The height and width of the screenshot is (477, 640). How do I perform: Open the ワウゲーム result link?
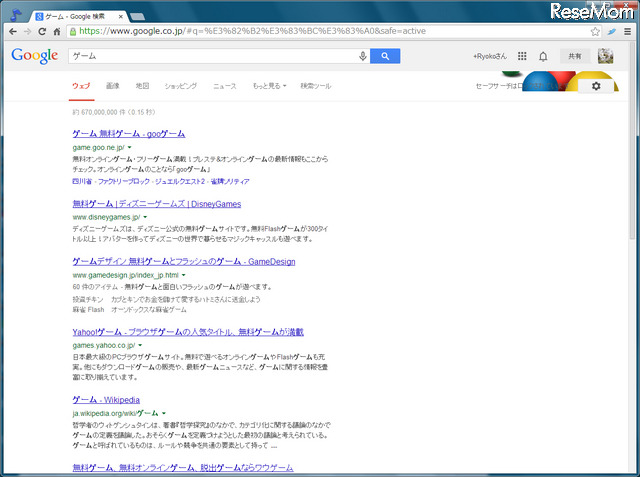(x=183, y=468)
